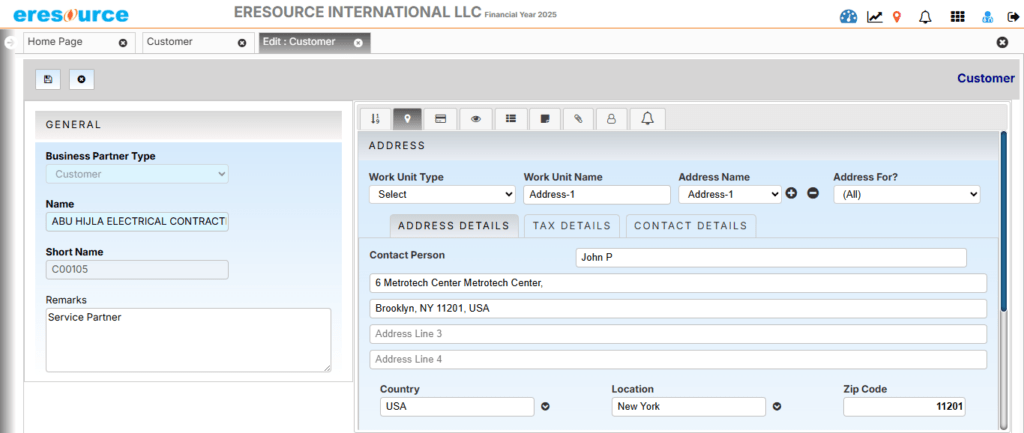
Task: Close the Customer tab
Action: point(241,43)
